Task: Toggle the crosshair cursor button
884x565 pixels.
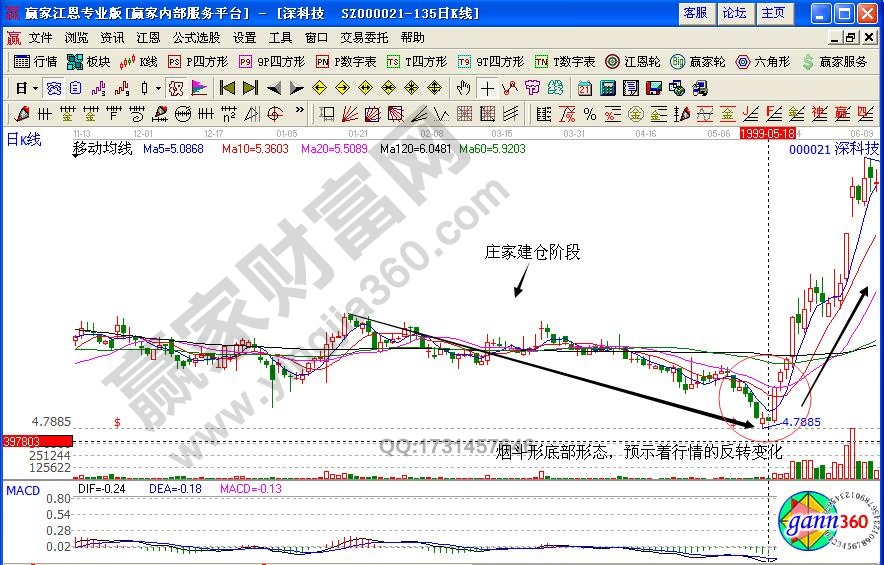Action: (488, 88)
